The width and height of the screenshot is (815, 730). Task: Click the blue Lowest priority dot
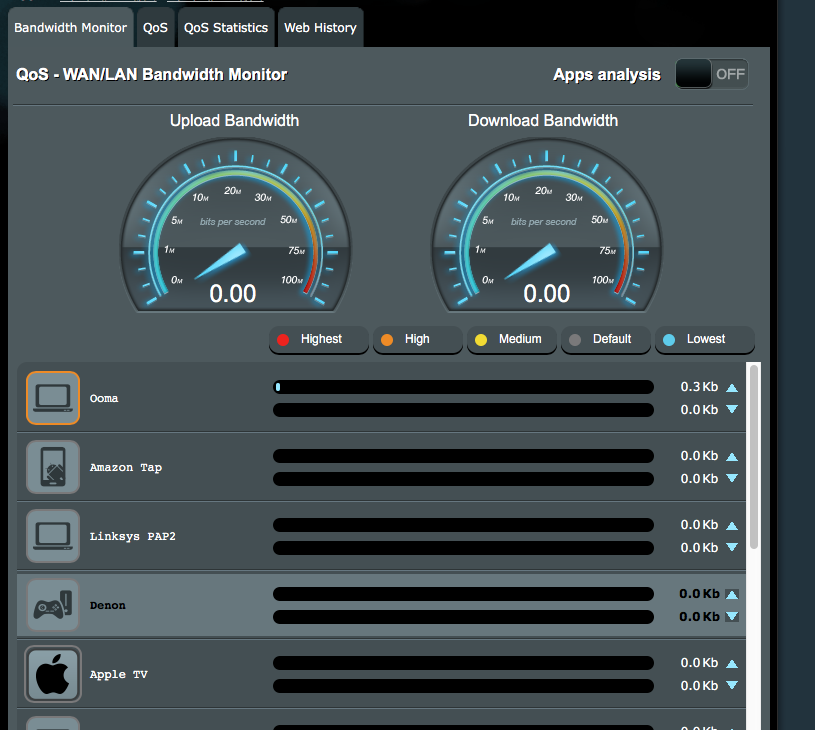(x=669, y=340)
